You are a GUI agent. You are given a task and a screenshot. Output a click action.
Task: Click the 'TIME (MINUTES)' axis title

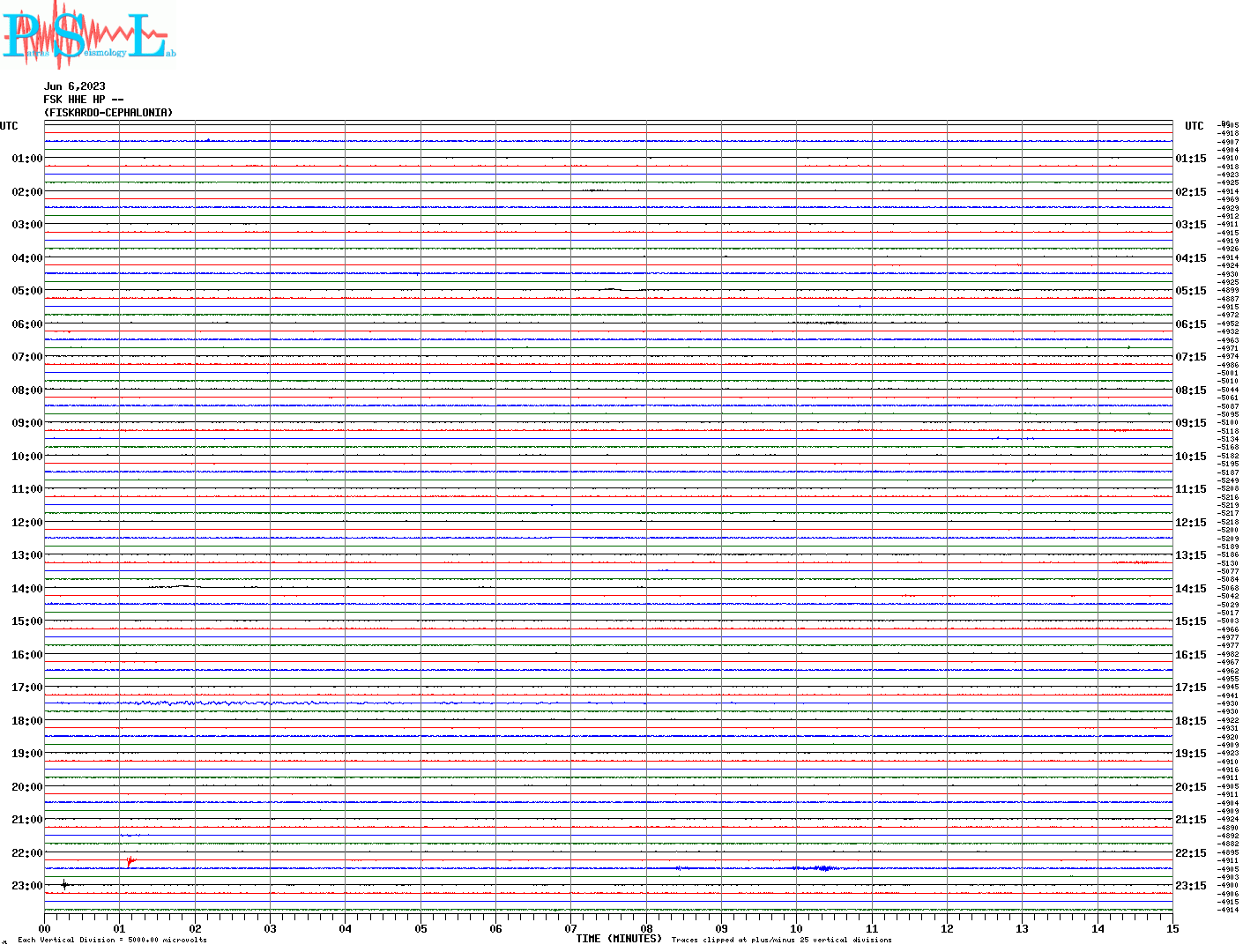pos(619,939)
